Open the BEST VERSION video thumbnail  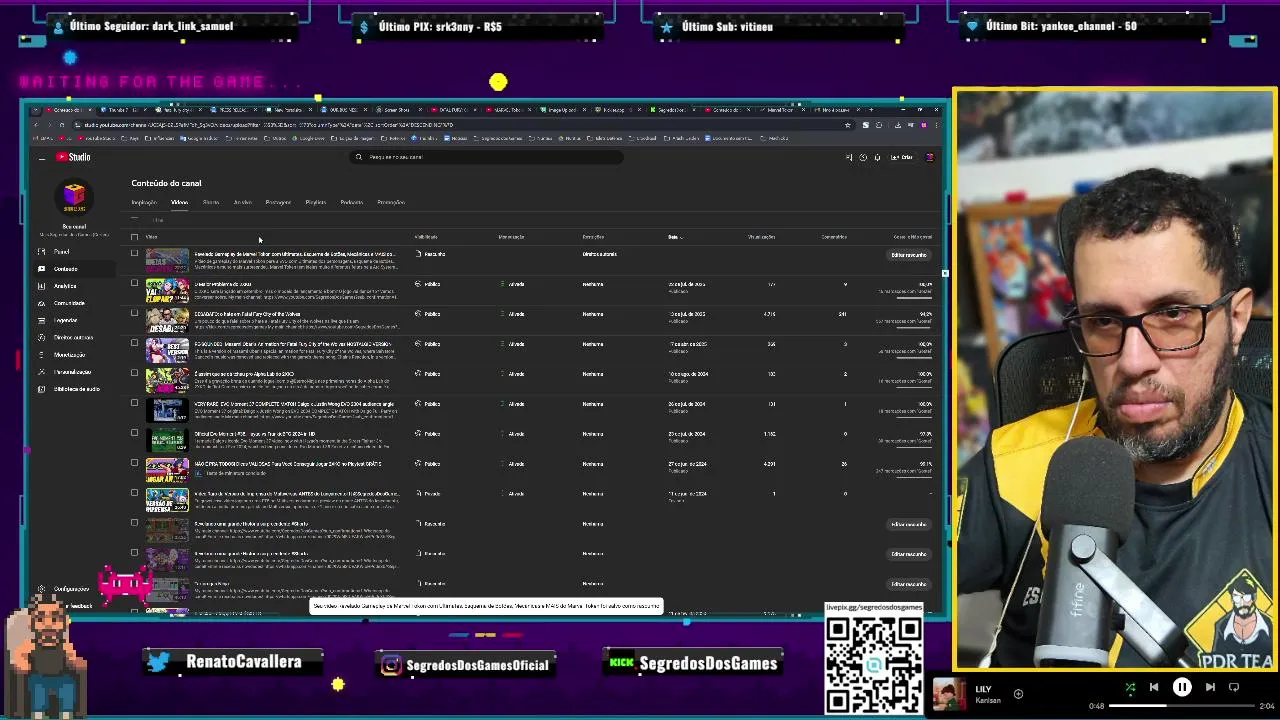pos(167,350)
